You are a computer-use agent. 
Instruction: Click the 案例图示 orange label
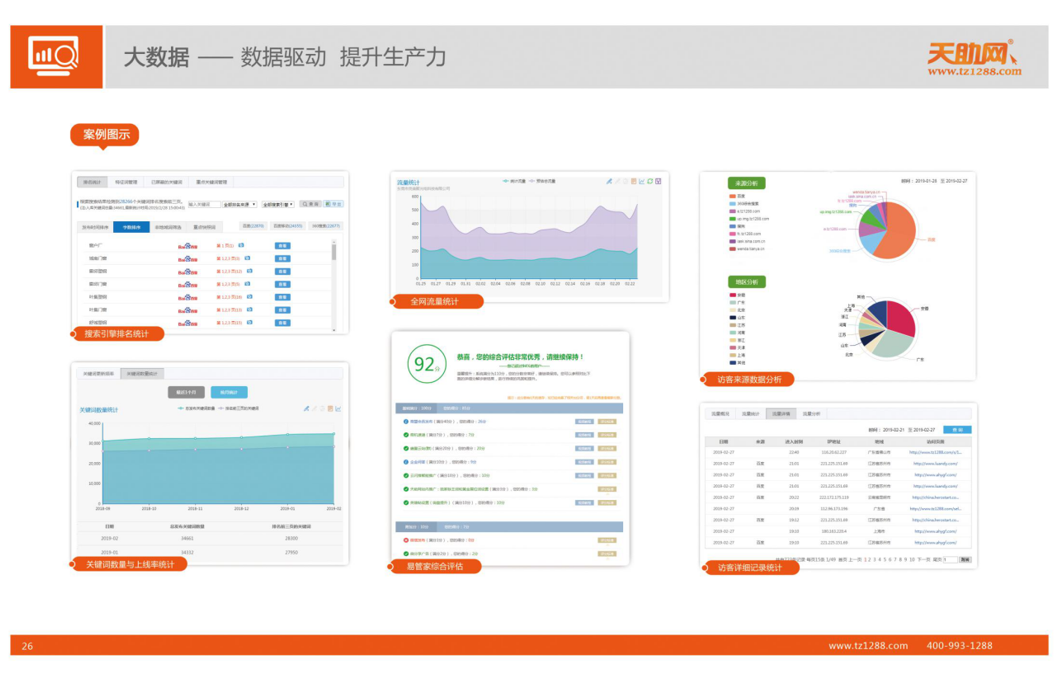(105, 134)
